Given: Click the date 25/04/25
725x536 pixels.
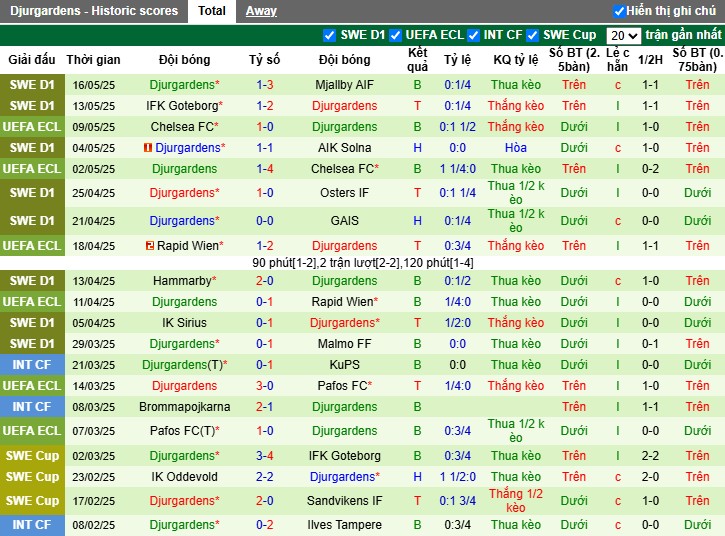Looking at the screenshot, I should [93, 193].
